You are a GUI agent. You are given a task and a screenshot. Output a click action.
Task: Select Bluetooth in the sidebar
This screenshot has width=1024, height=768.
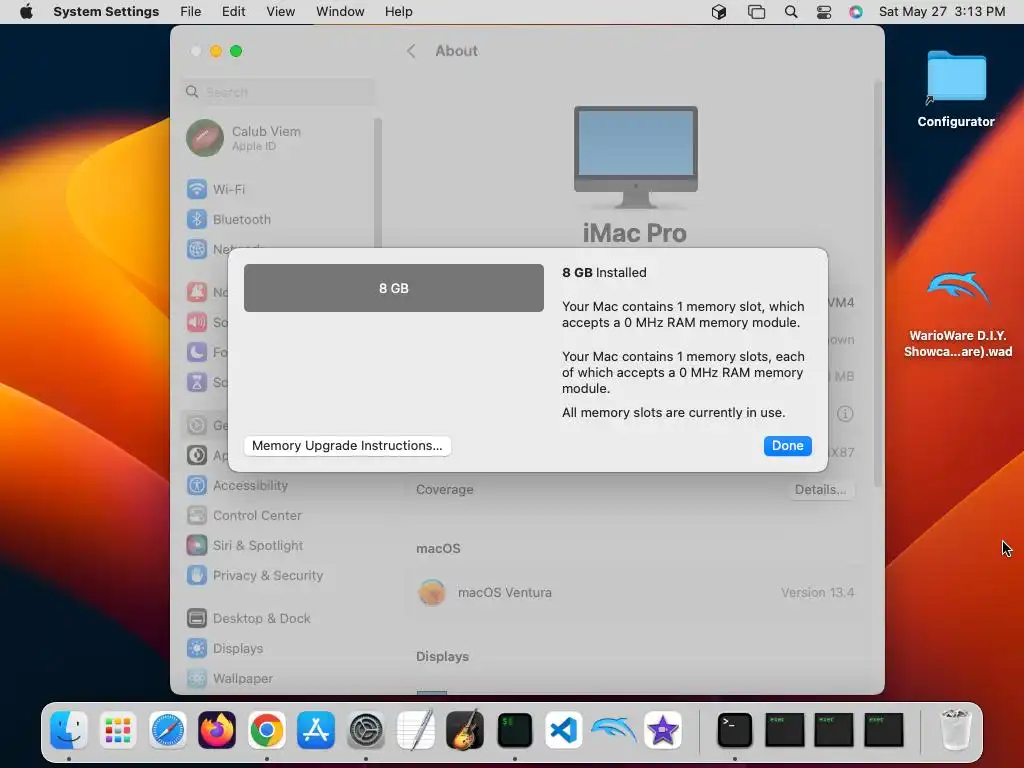pyautogui.click(x=280, y=219)
